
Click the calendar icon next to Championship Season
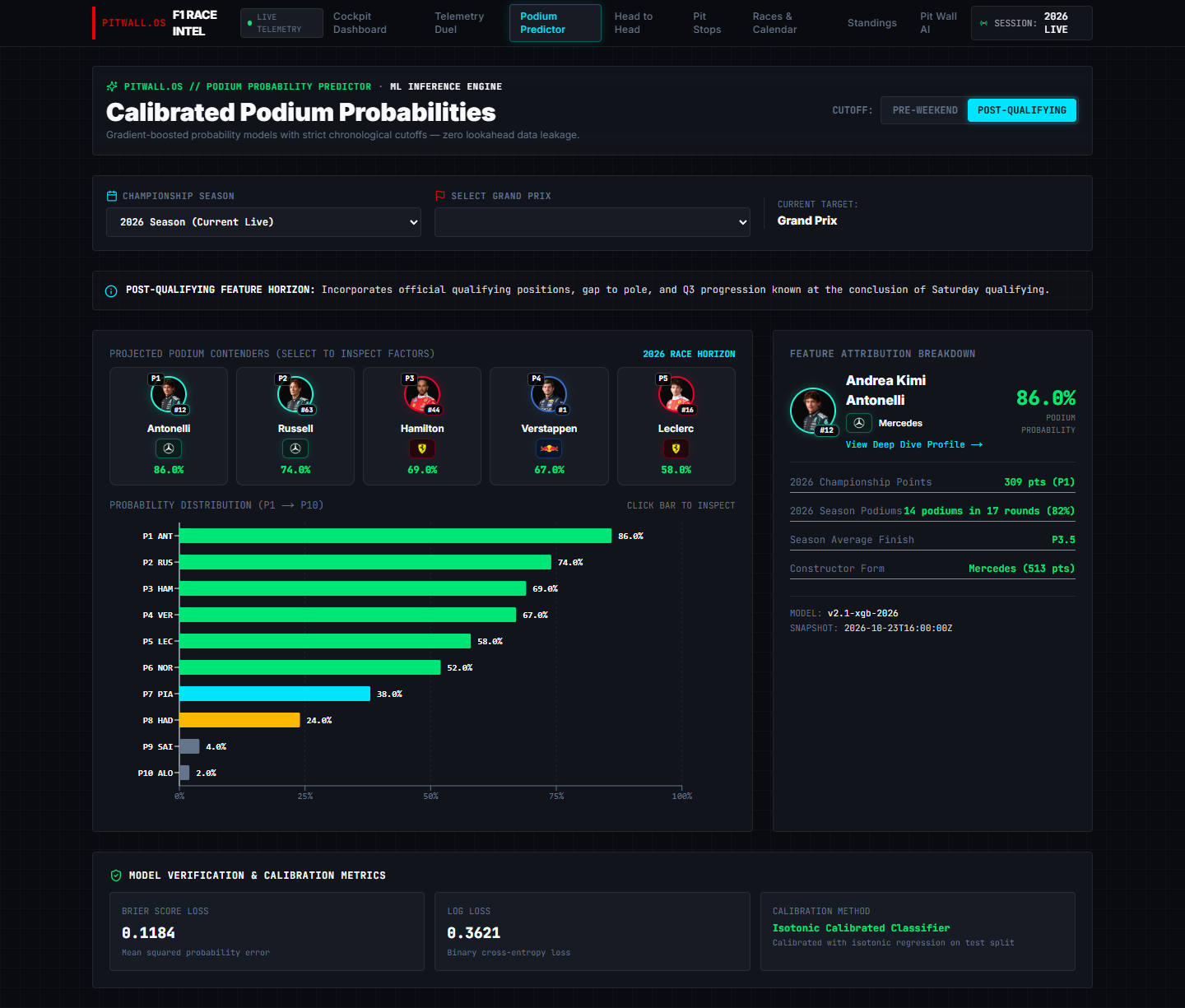pyautogui.click(x=112, y=196)
